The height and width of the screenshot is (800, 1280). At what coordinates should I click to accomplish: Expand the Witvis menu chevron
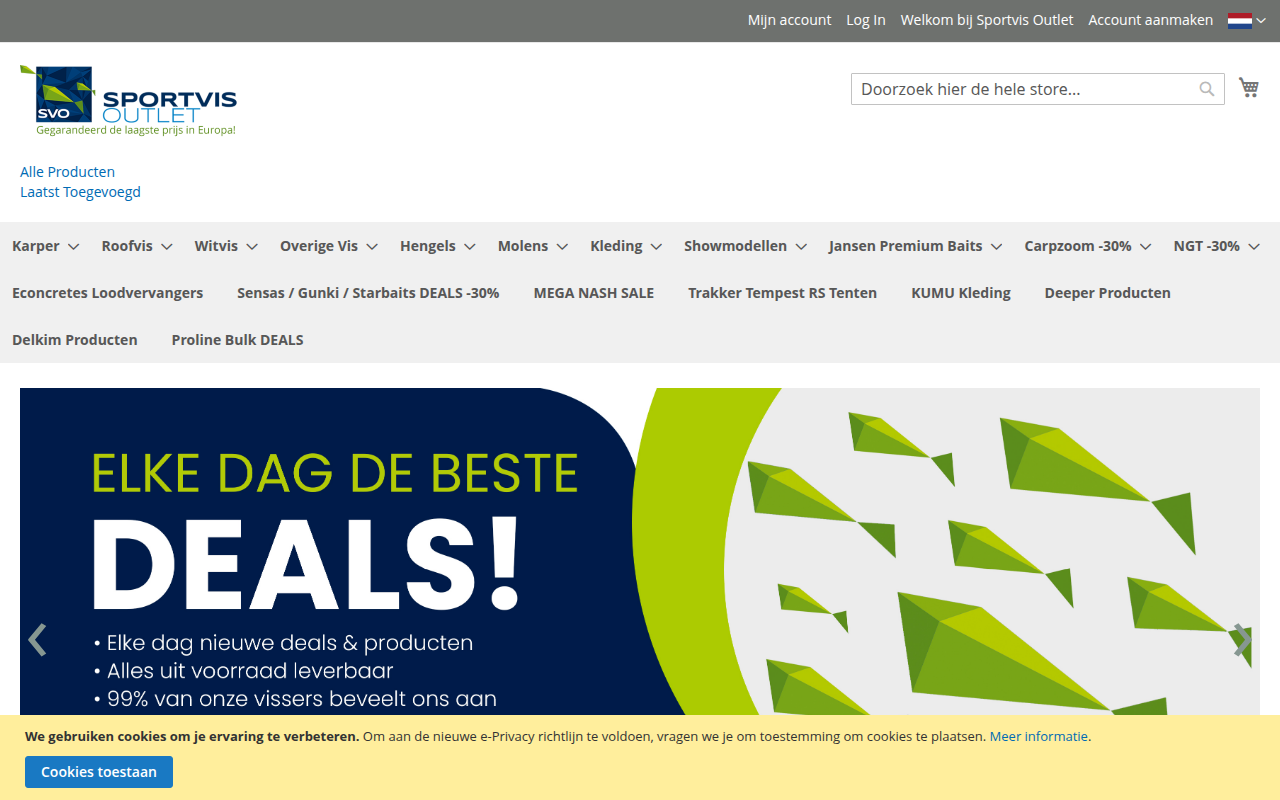click(252, 247)
